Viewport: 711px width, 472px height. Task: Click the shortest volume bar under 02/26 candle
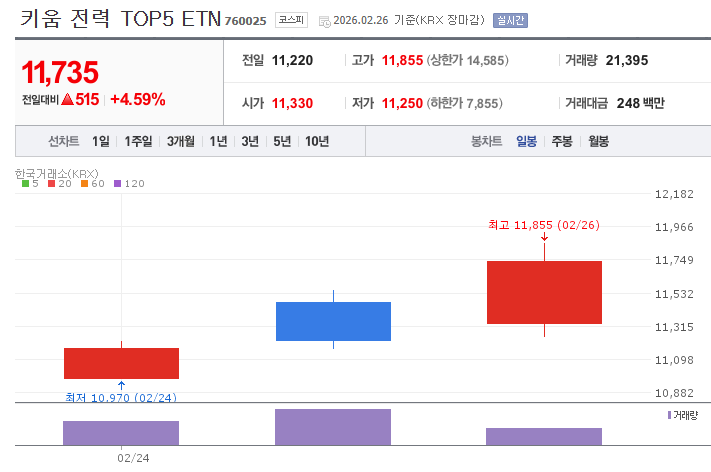(x=544, y=437)
